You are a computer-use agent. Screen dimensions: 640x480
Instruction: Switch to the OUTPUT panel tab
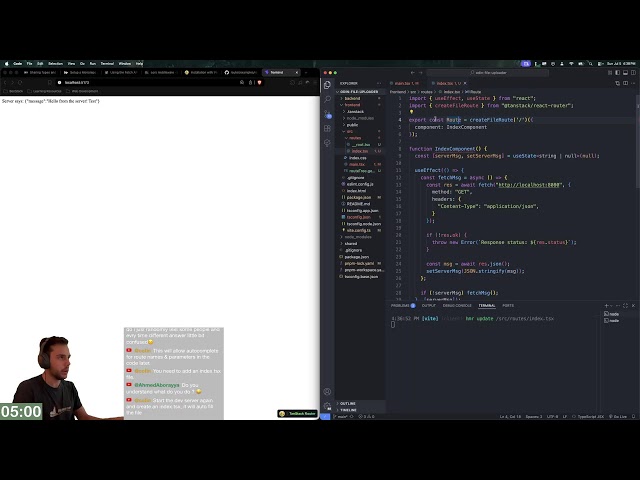[x=429, y=305]
